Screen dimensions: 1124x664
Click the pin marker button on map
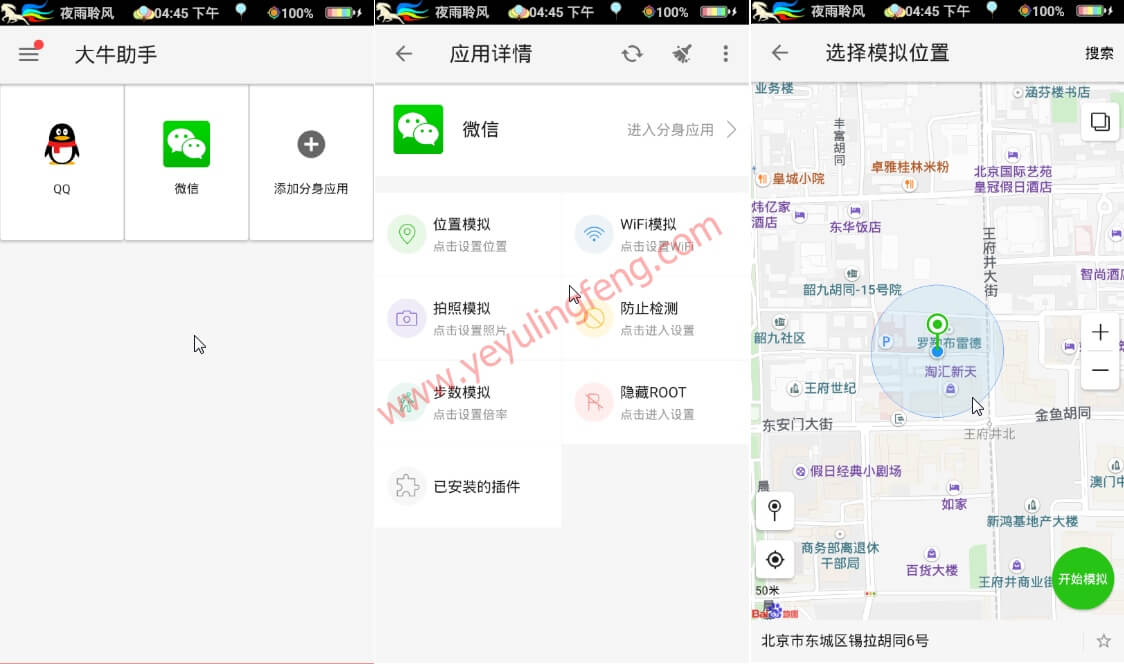775,511
